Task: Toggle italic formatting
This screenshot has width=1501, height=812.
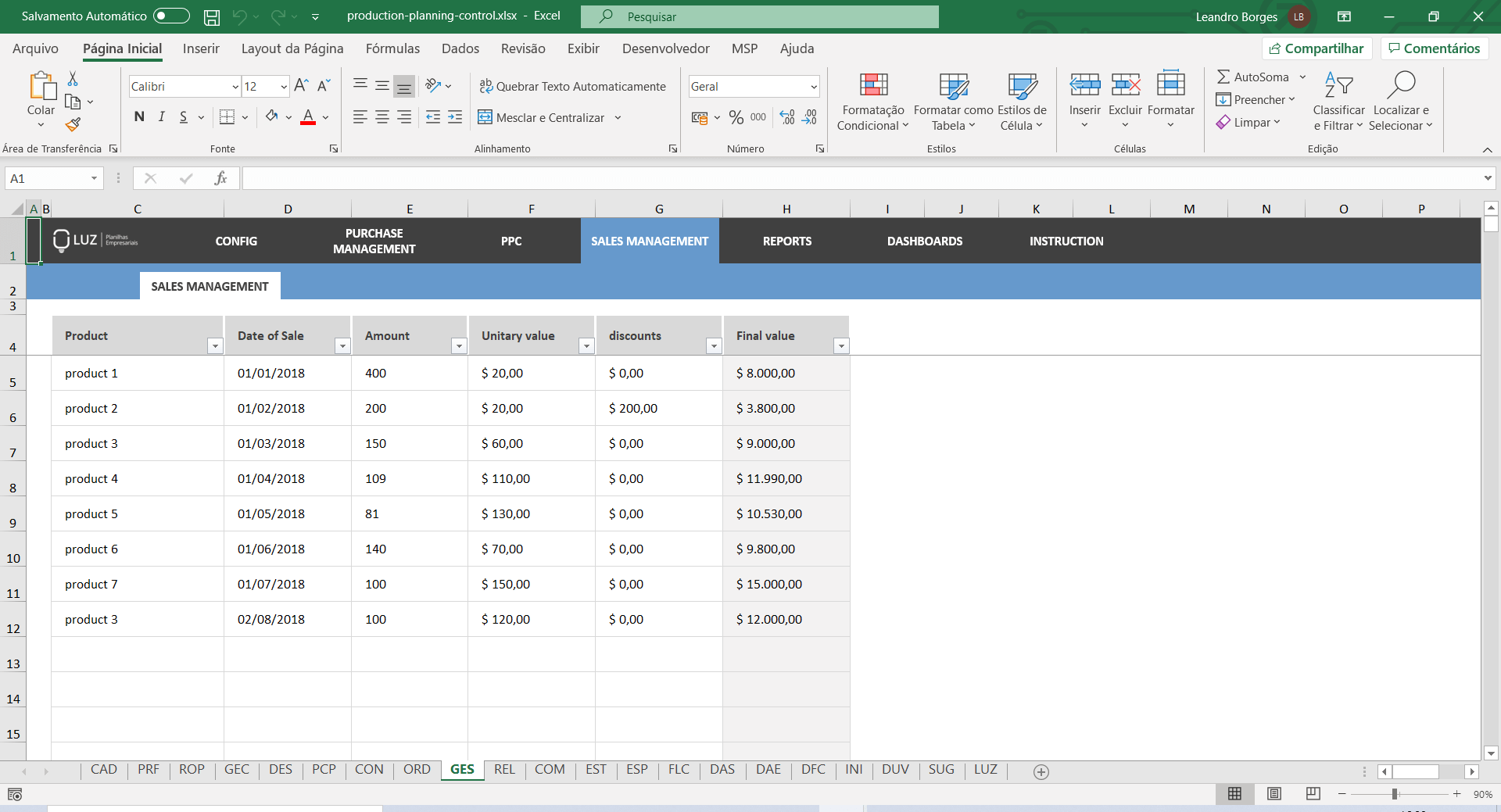Action: tap(161, 116)
